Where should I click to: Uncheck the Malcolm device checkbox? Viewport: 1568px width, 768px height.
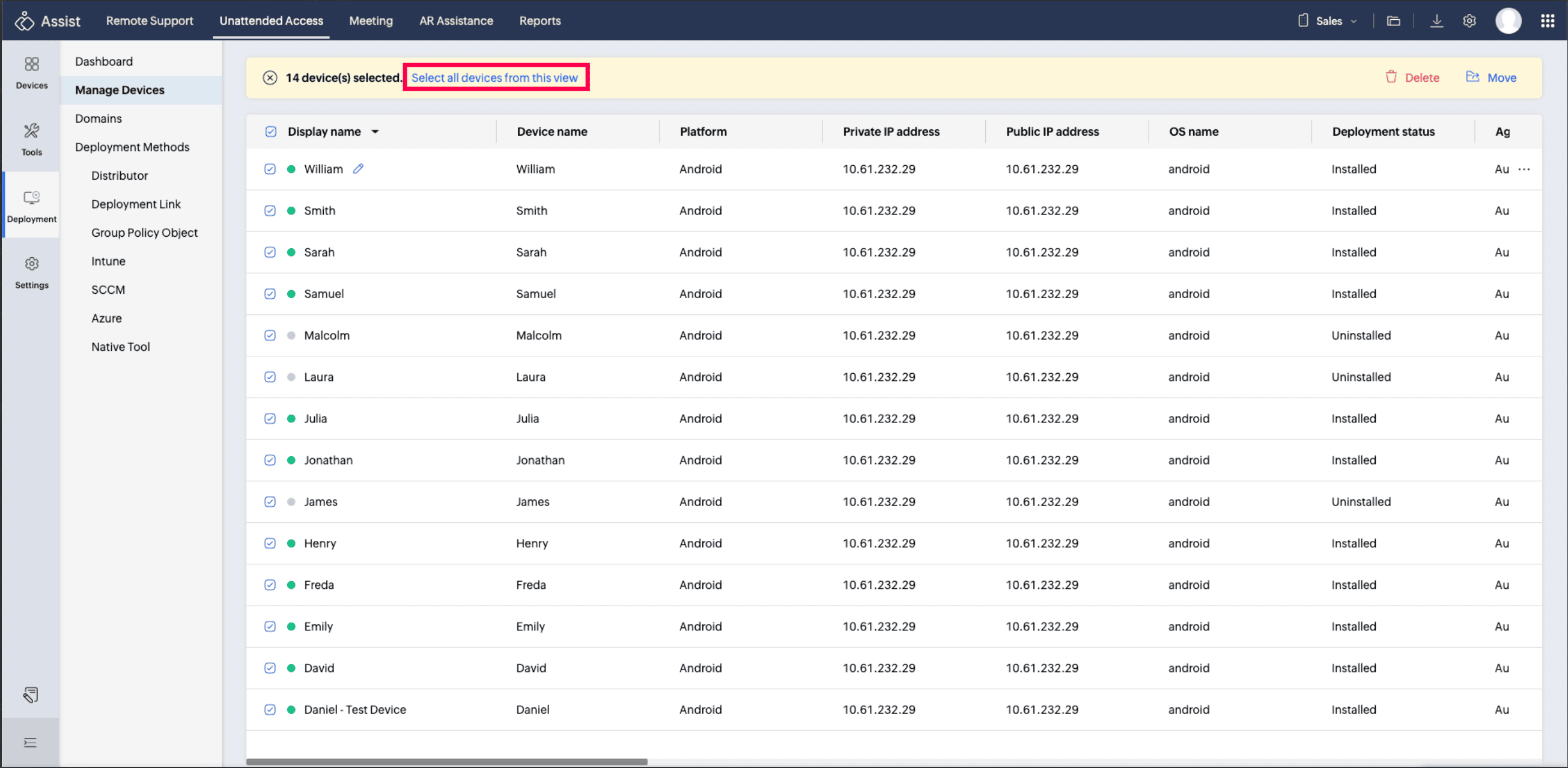[x=270, y=335]
